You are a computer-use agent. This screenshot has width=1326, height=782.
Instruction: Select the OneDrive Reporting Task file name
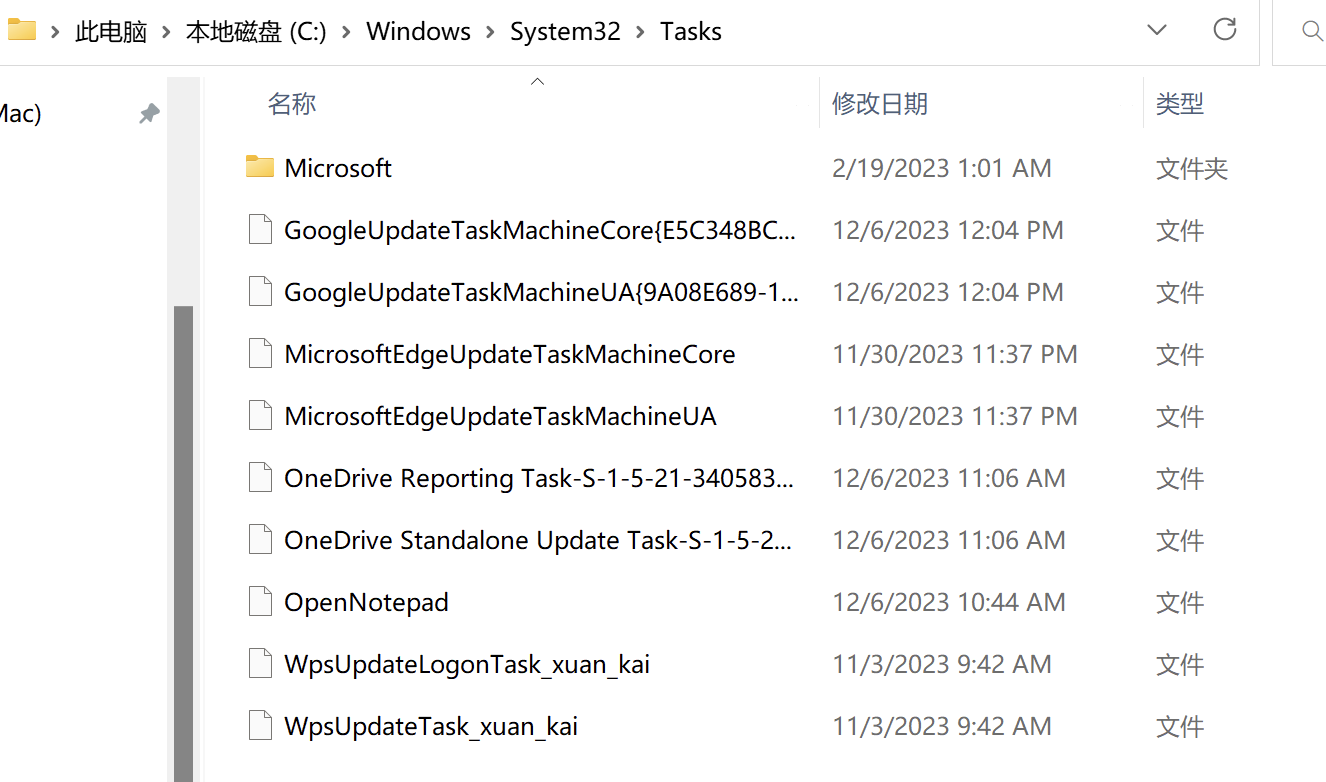(x=539, y=478)
